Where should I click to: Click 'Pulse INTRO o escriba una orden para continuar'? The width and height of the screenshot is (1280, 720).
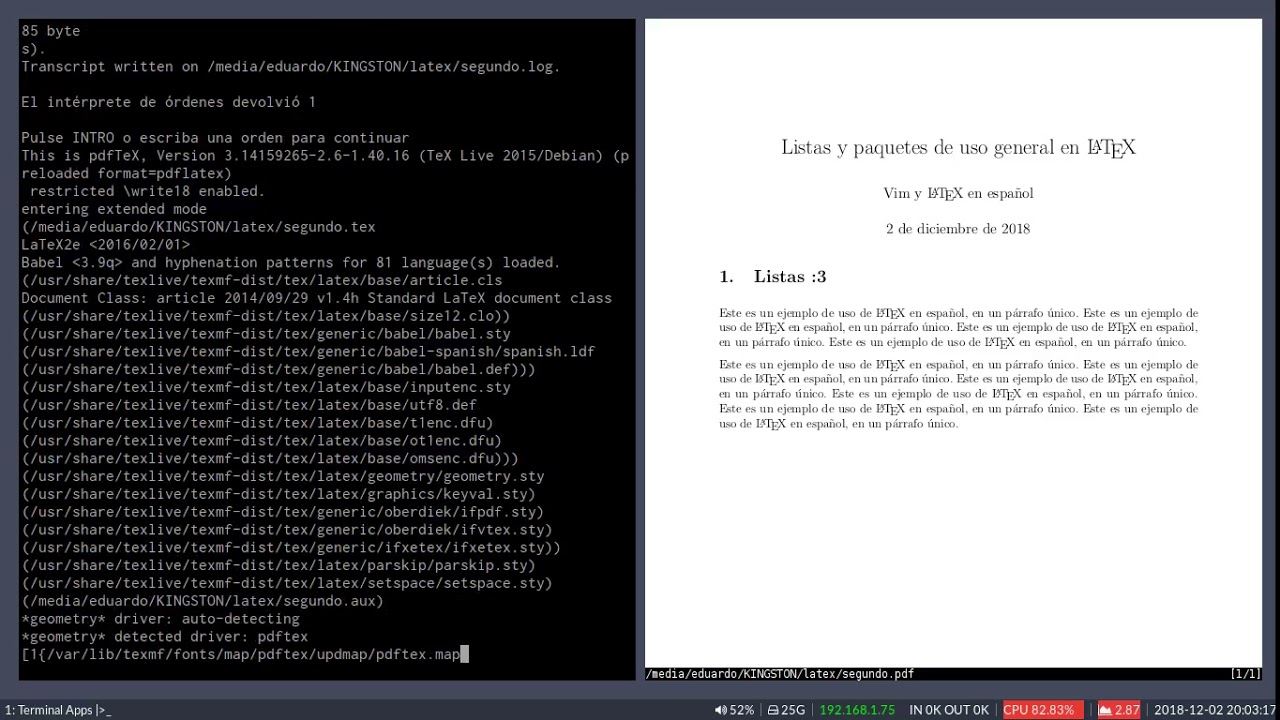pos(215,138)
